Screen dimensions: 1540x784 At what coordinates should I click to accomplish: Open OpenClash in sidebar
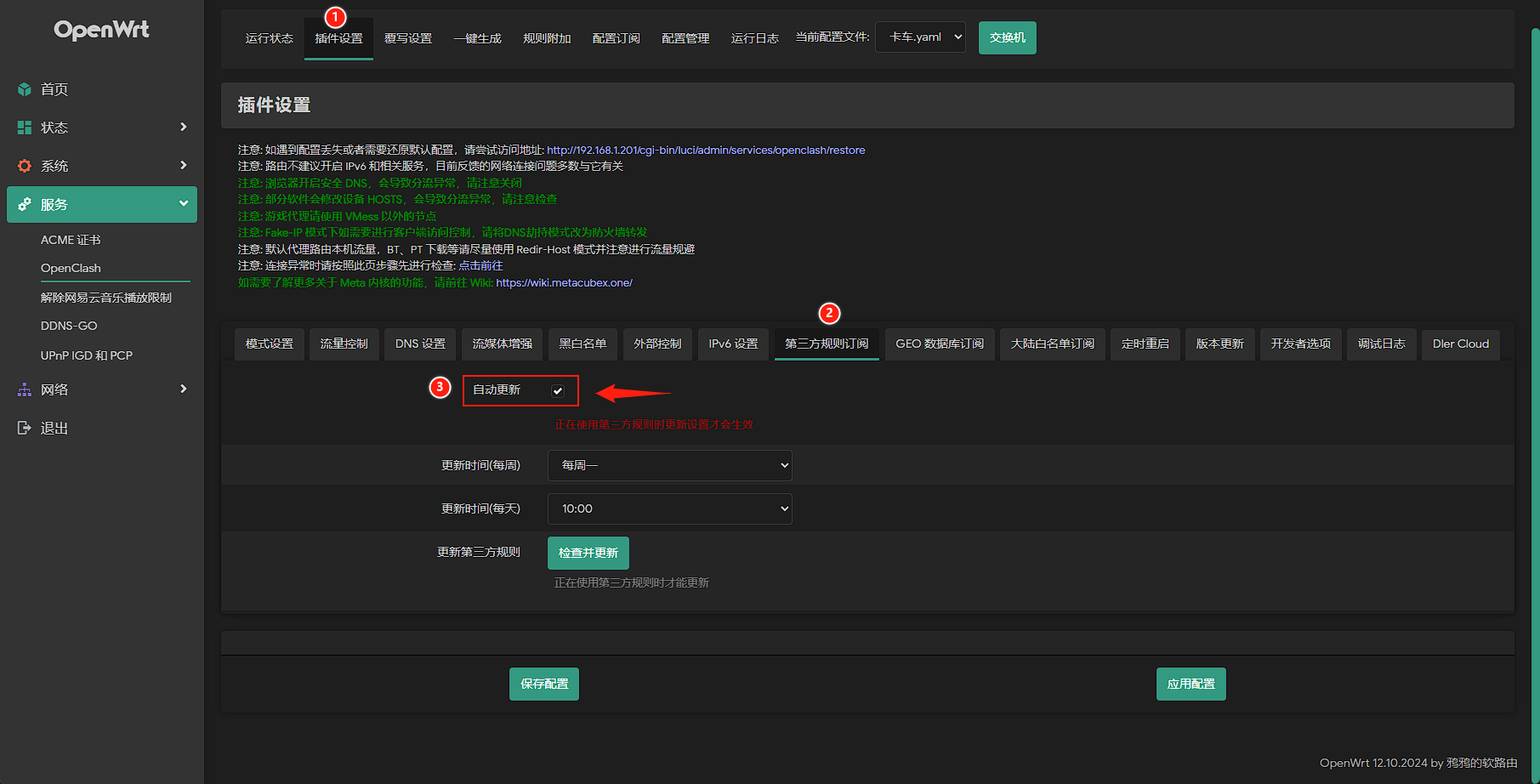click(71, 268)
